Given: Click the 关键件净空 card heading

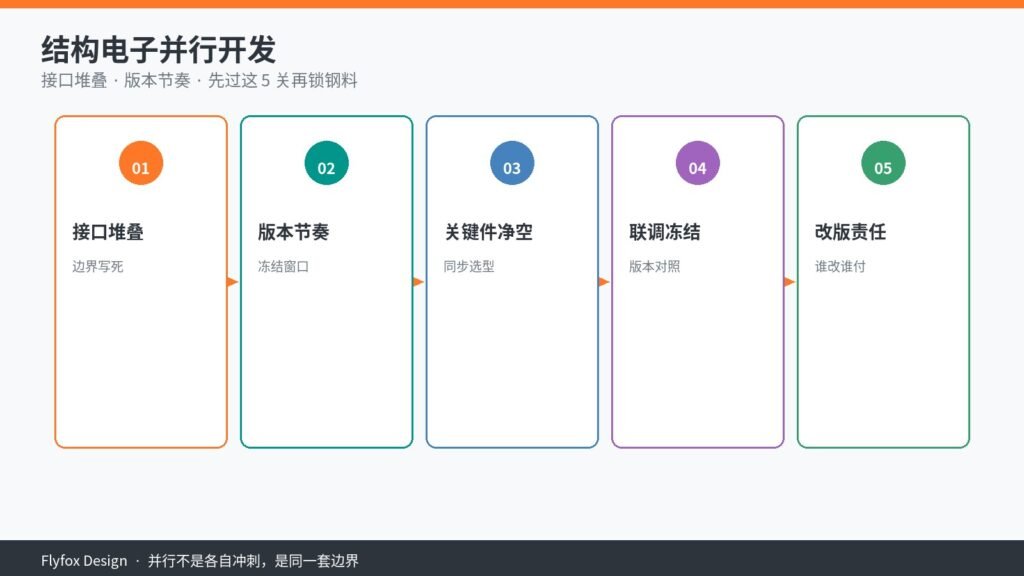Looking at the screenshot, I should (x=488, y=232).
